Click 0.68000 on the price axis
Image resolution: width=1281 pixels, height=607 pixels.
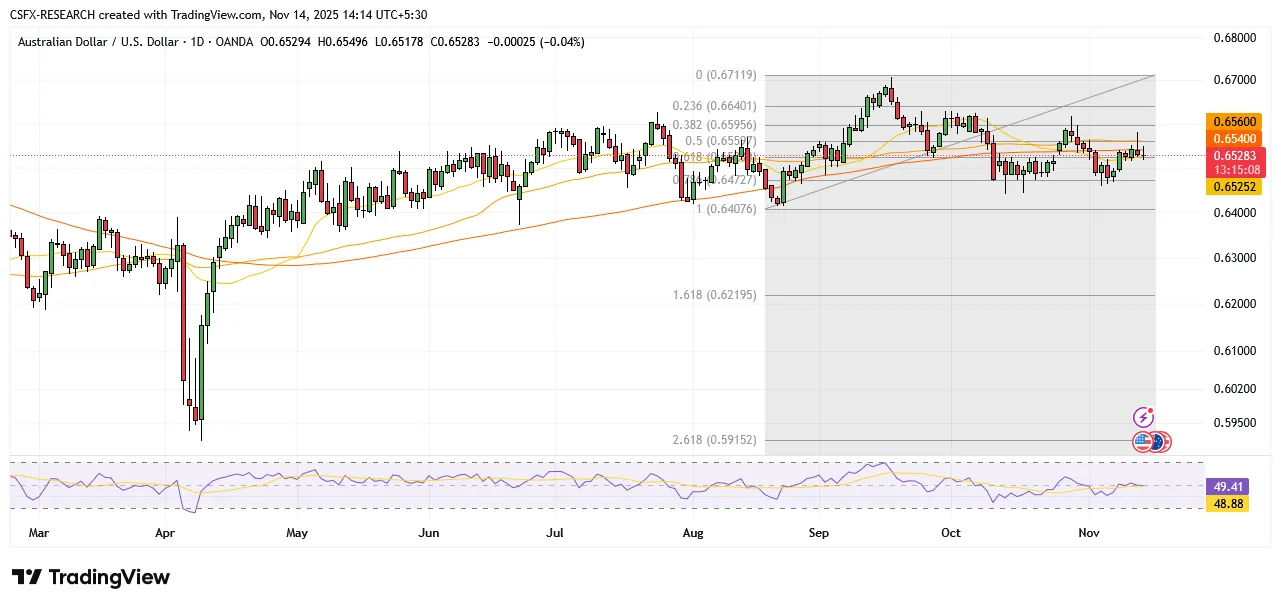1231,38
